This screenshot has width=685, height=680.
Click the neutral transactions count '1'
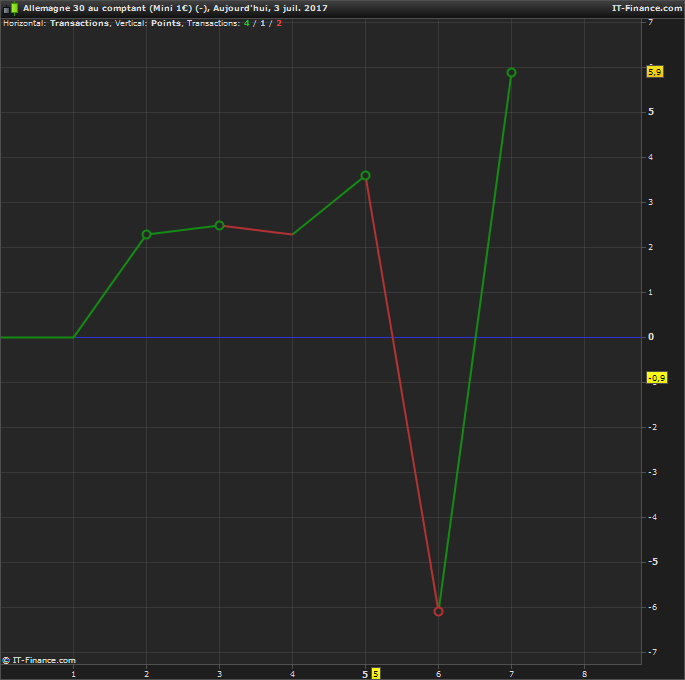coord(263,23)
